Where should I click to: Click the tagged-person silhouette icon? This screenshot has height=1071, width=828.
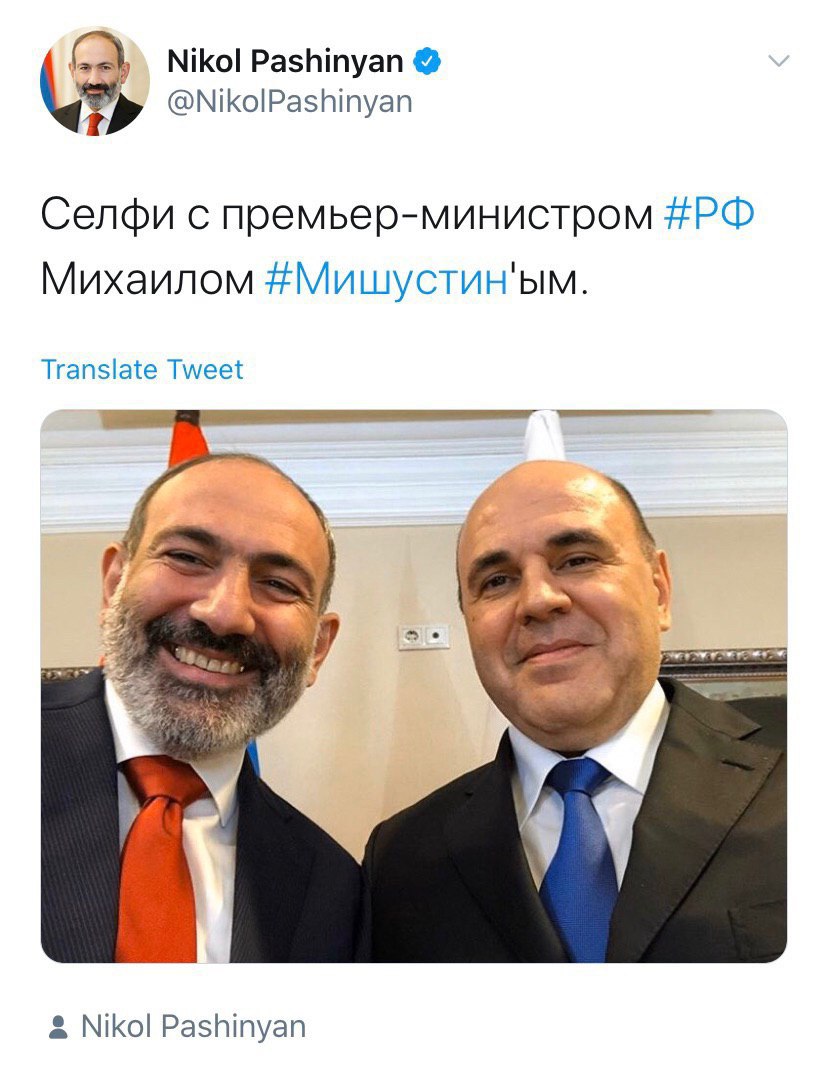pyautogui.click(x=58, y=1027)
